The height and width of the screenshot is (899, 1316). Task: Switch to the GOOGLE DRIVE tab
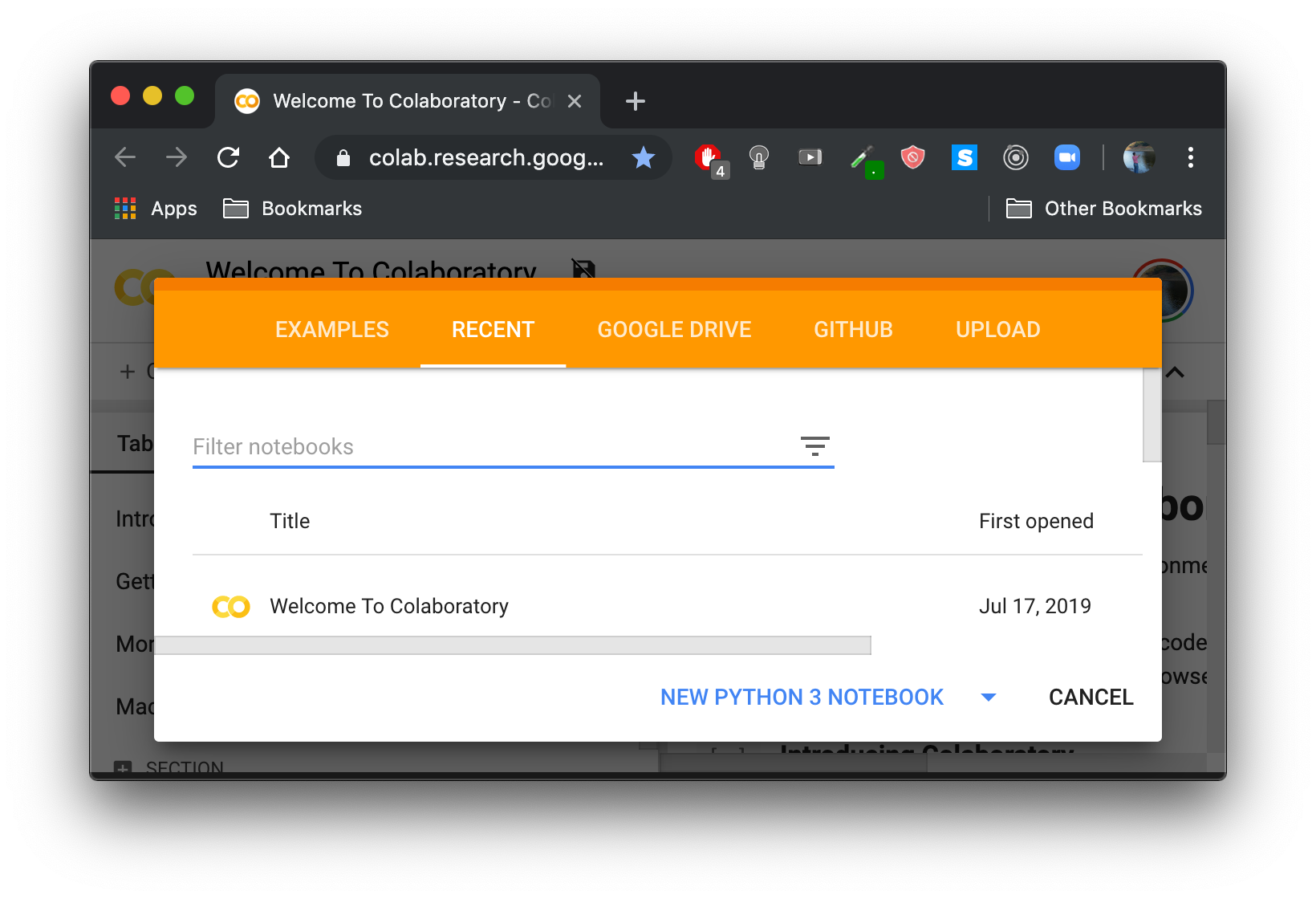pos(674,329)
